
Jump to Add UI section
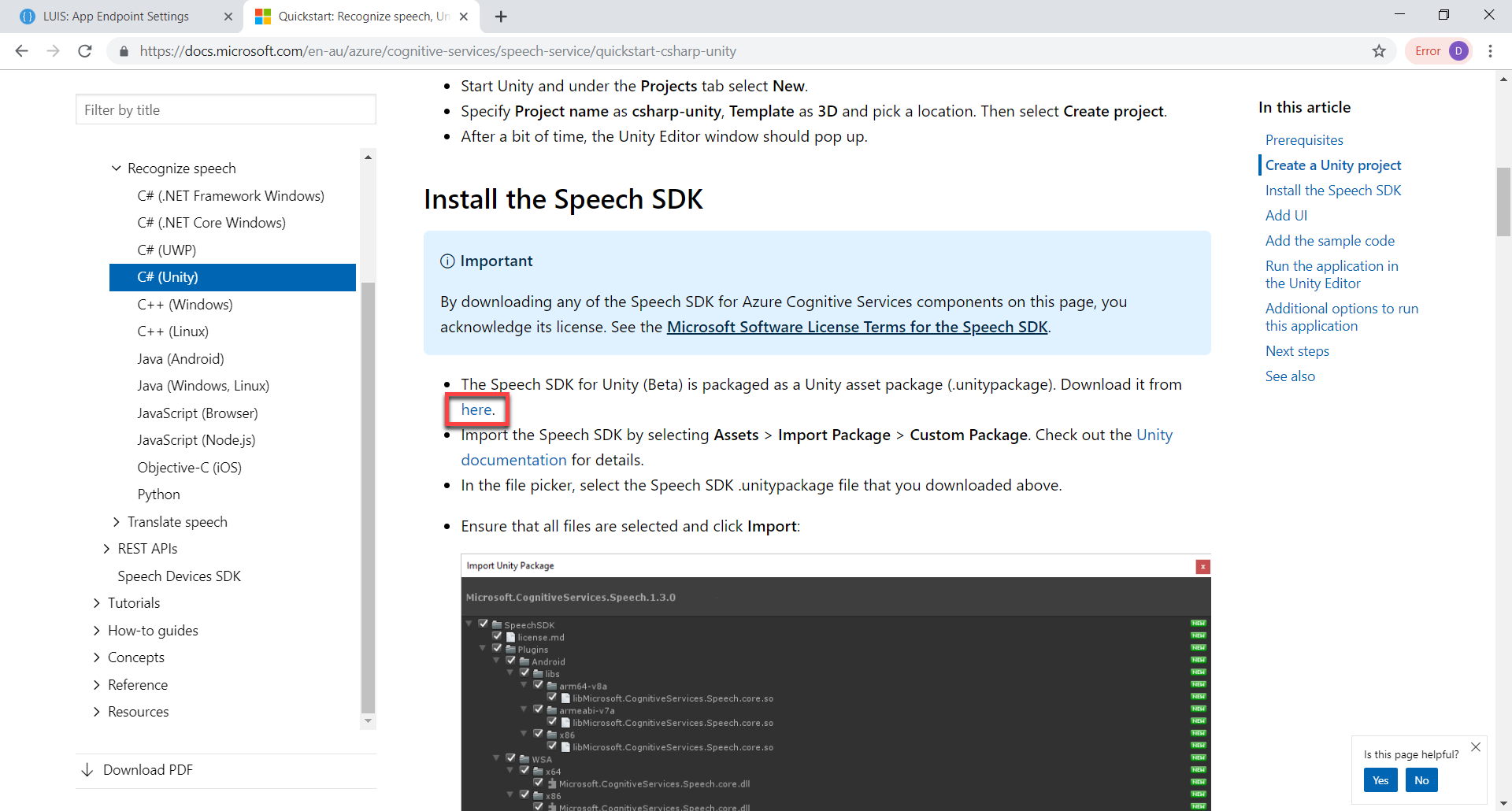click(x=1286, y=216)
